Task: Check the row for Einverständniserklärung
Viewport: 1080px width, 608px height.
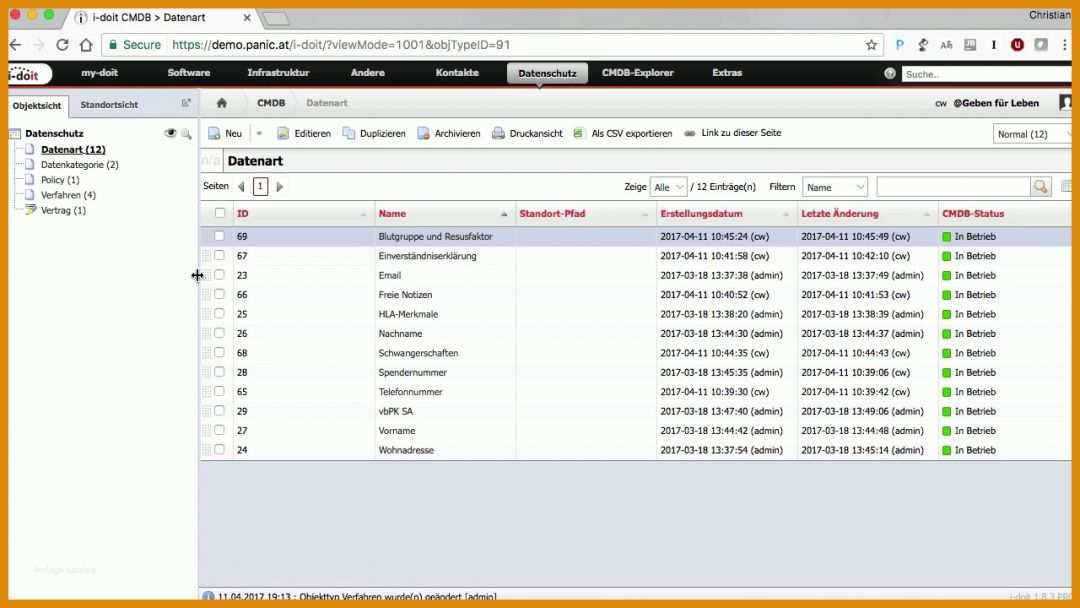Action: click(220, 255)
